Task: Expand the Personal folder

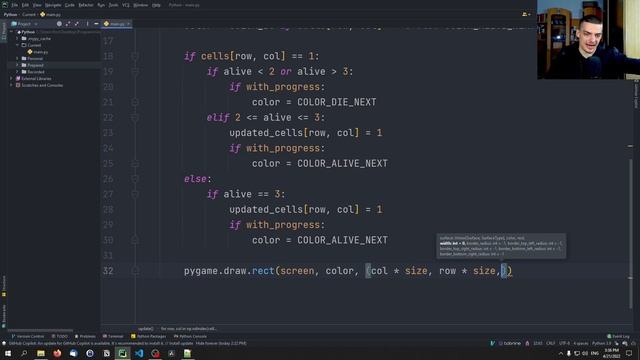Action: point(18,58)
